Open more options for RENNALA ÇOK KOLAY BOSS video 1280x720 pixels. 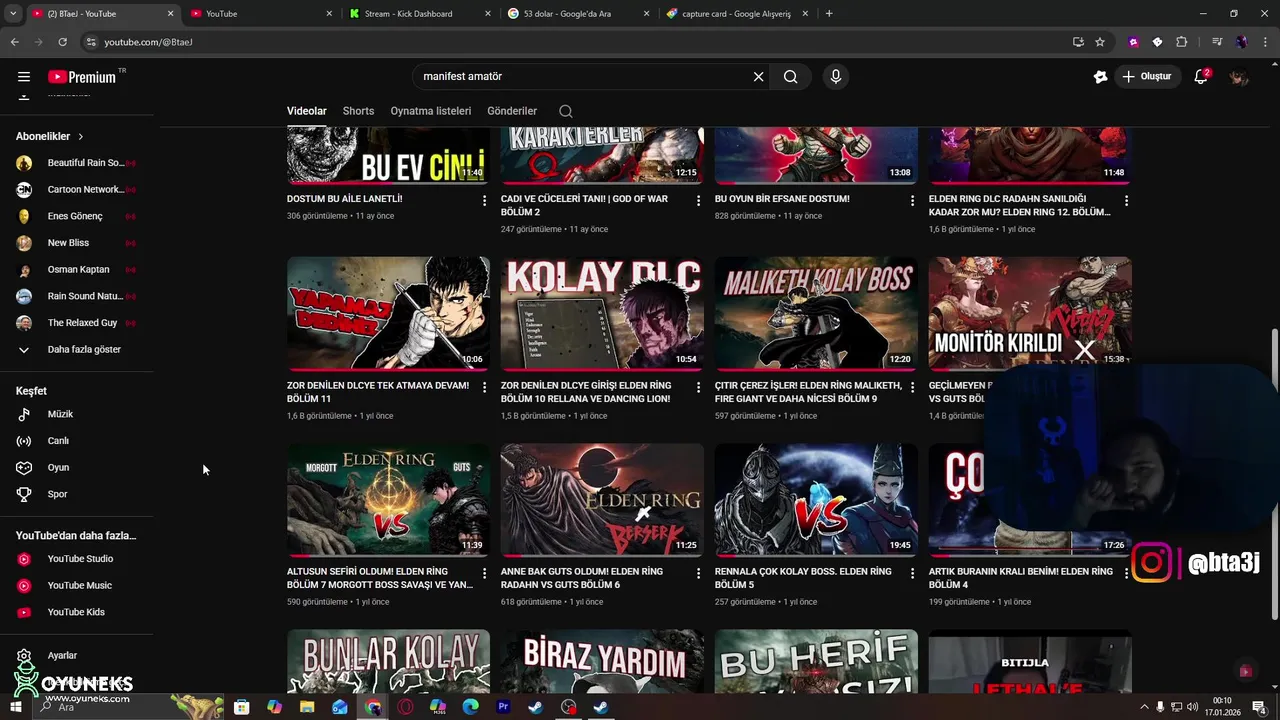point(912,573)
